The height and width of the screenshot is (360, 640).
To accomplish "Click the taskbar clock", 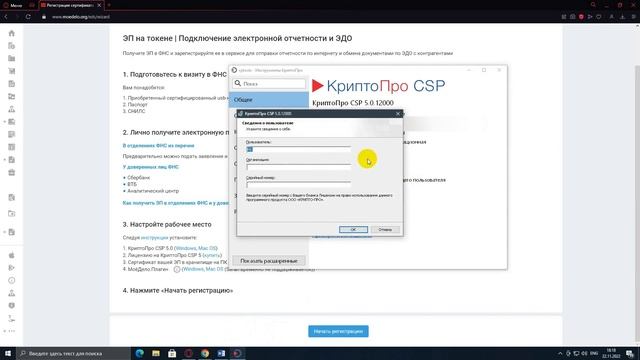I will tap(611, 353).
